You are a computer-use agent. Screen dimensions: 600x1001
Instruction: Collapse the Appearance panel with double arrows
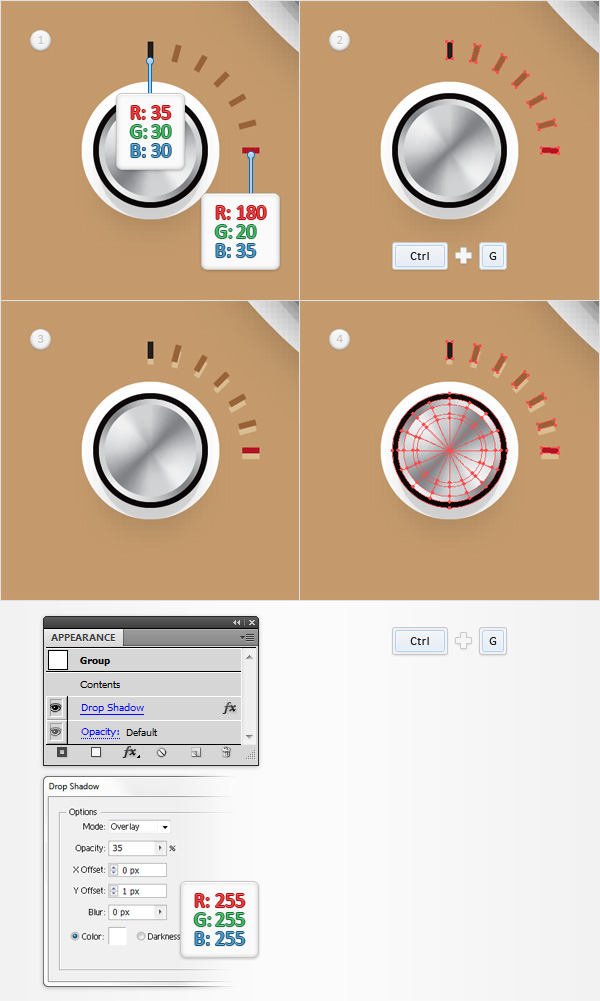click(x=237, y=622)
